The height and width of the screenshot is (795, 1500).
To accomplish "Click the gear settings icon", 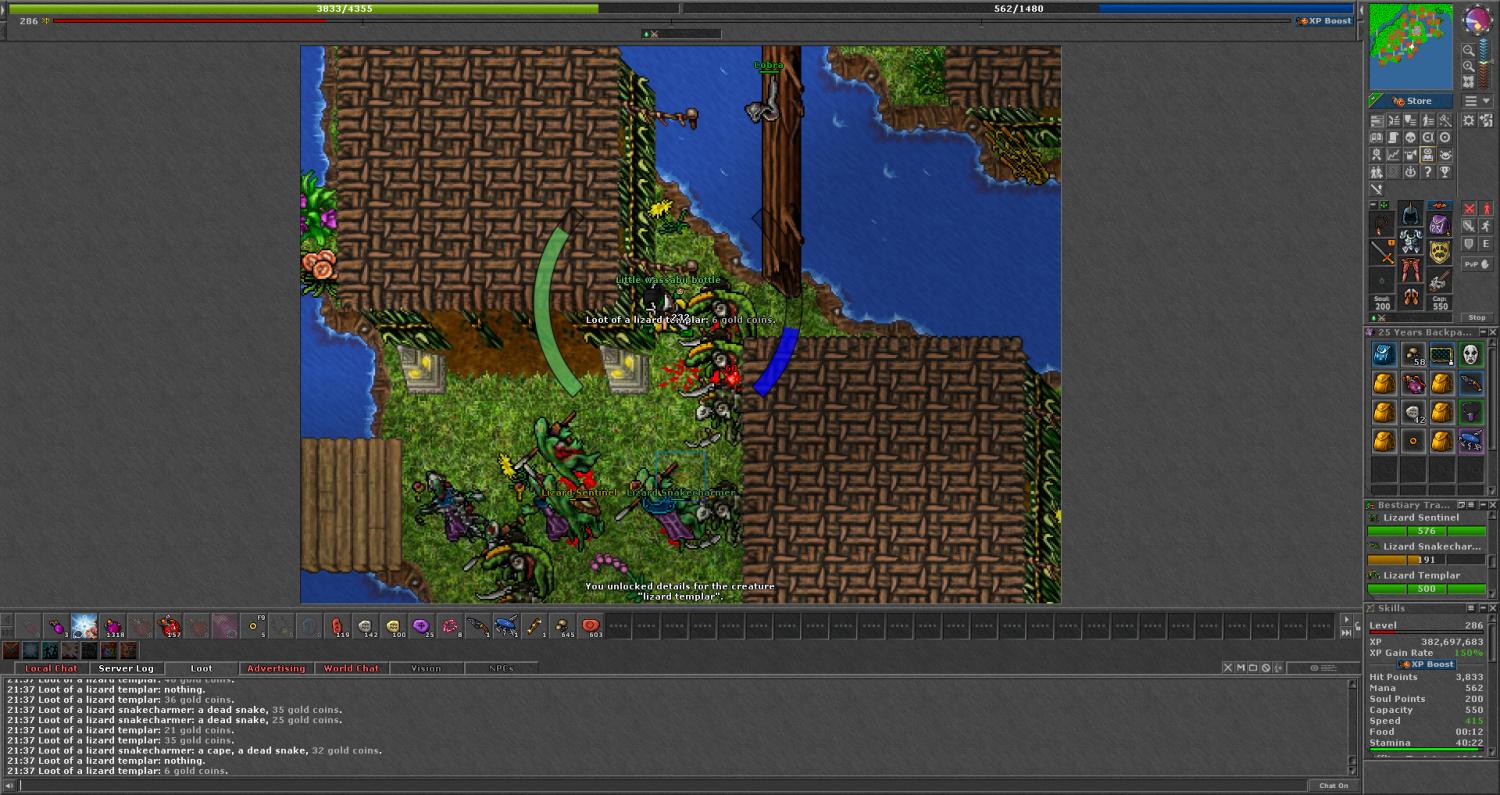I will point(1468,120).
